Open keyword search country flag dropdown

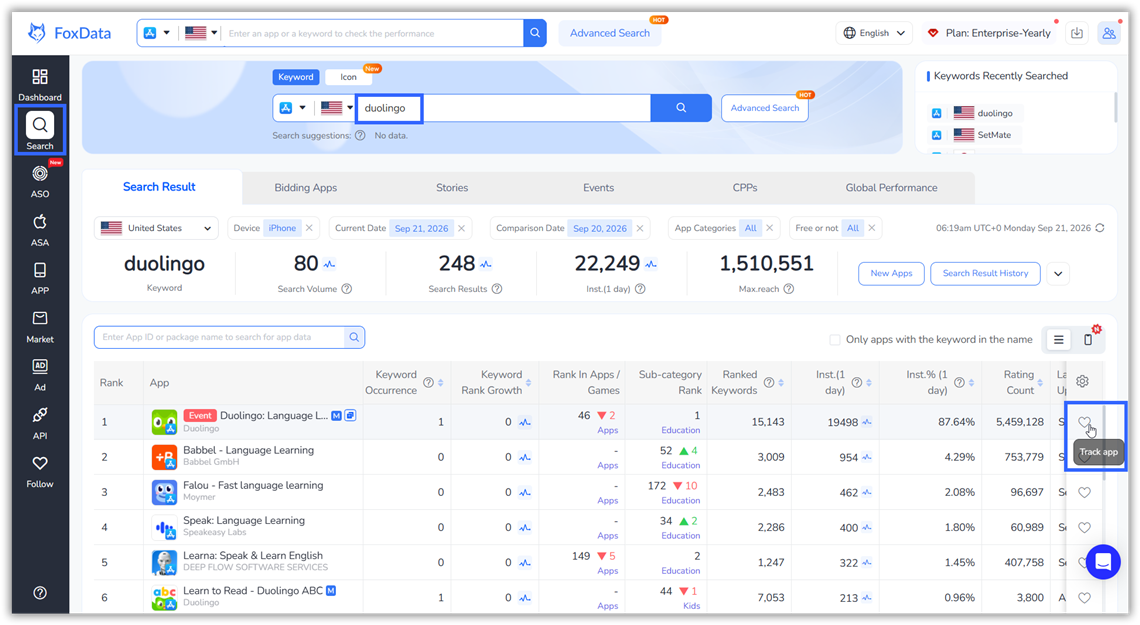click(x=337, y=108)
